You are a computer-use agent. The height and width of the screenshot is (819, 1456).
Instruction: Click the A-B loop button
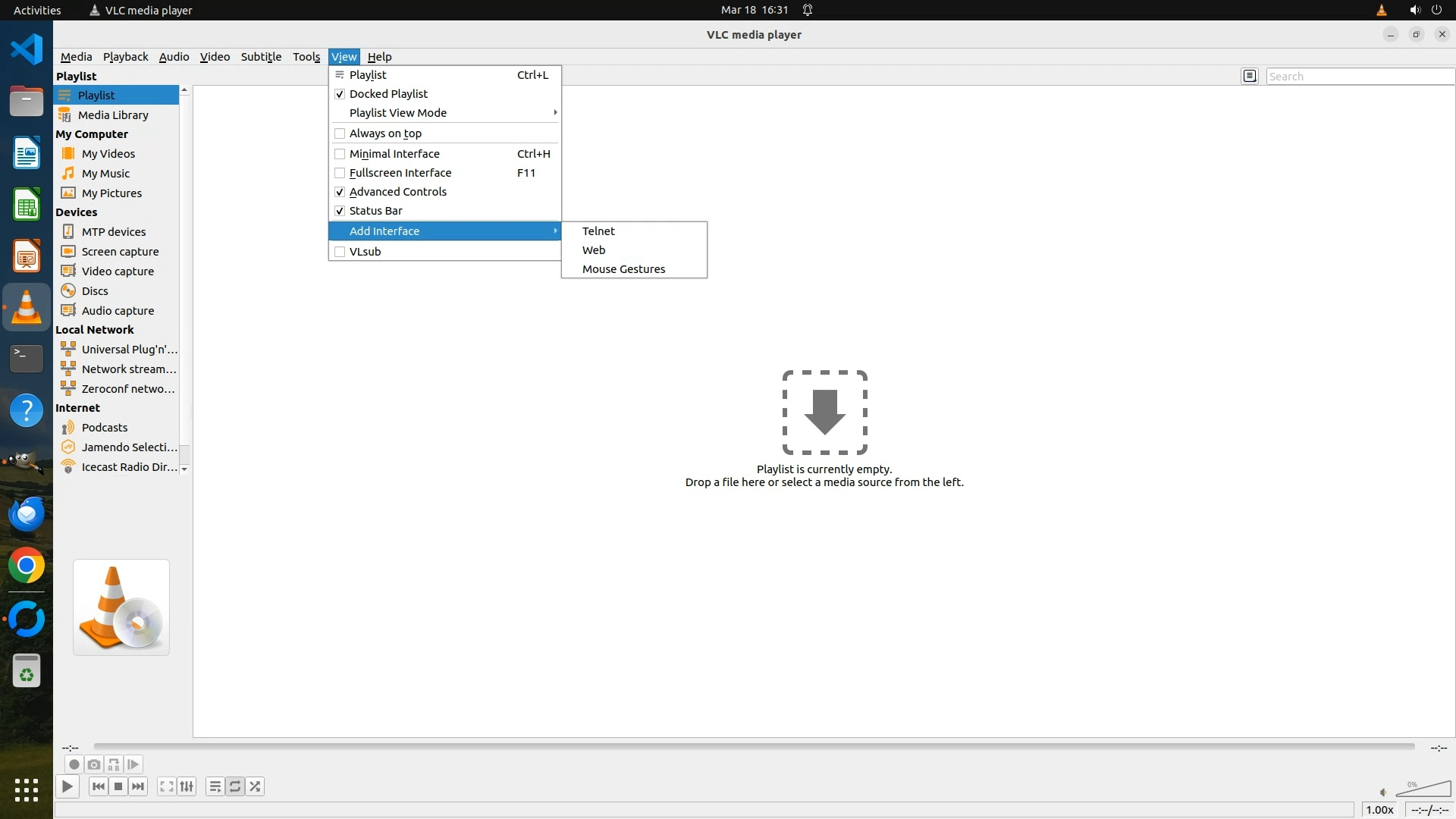pyautogui.click(x=114, y=764)
